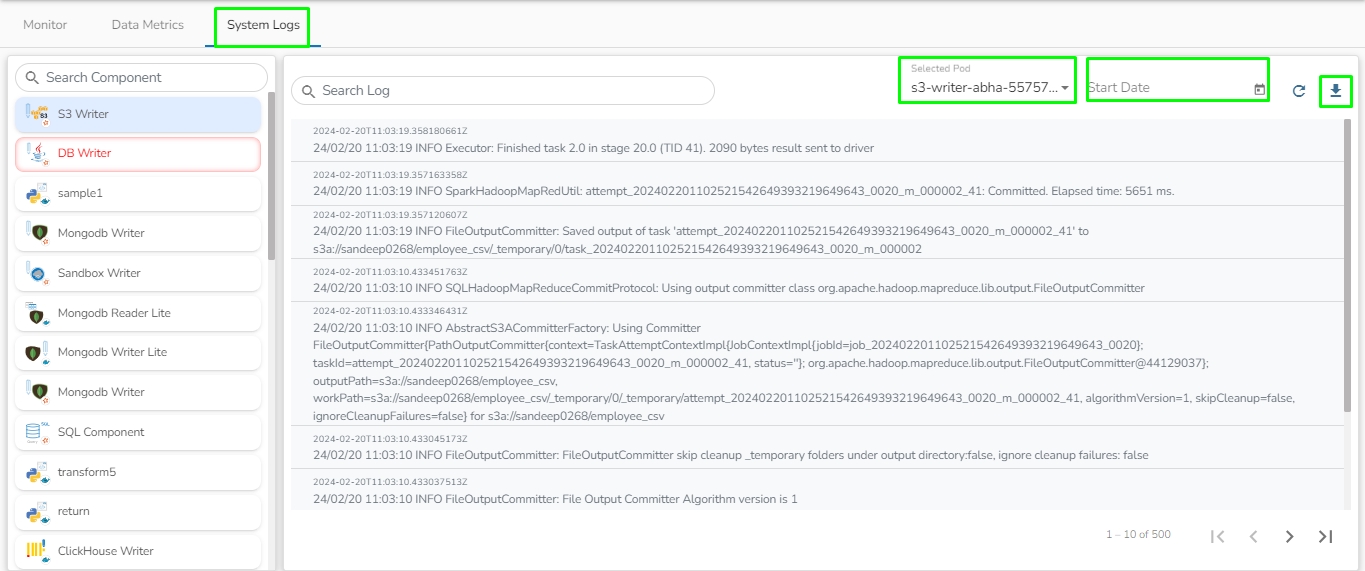Screen dimensions: 1365x571
Task: Click the Selected Pod dropdown arrow
Action: 1065,88
